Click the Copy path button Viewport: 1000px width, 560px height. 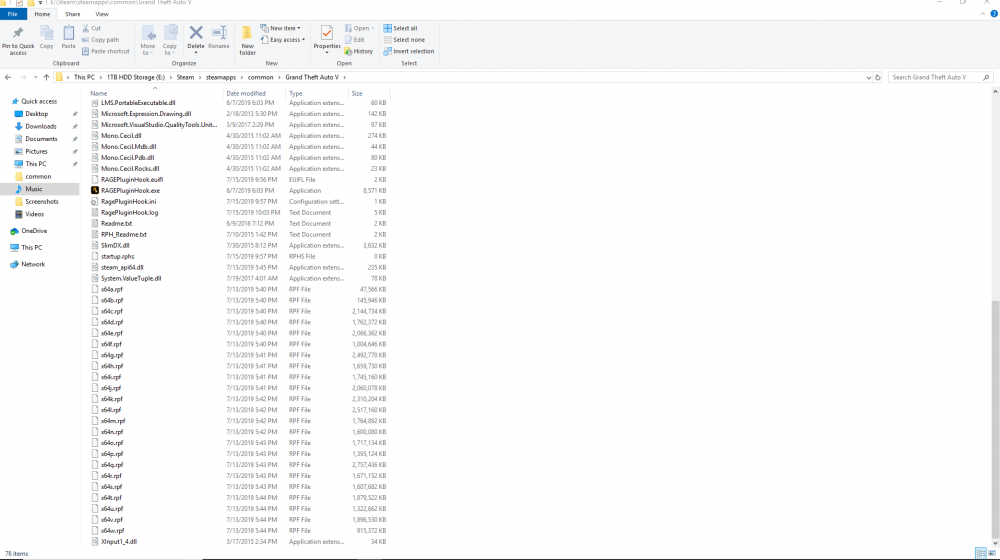click(101, 40)
